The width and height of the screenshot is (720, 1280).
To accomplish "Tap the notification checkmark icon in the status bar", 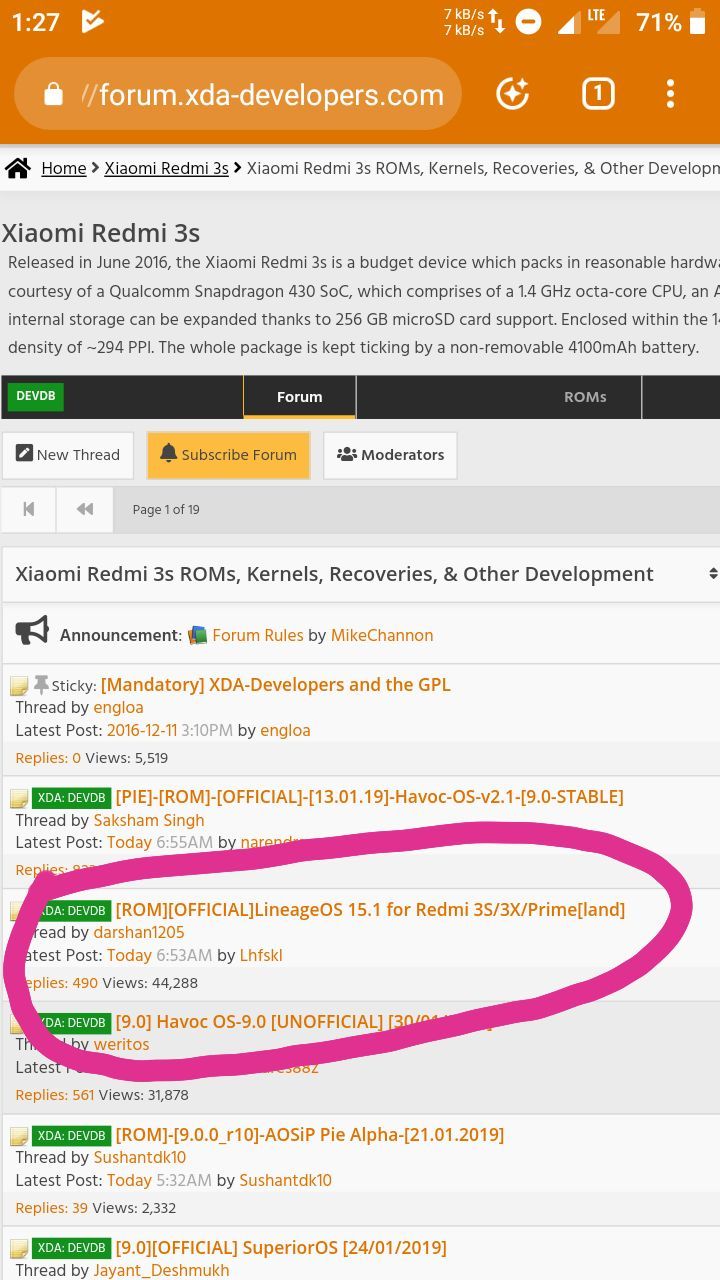I will 92,21.
